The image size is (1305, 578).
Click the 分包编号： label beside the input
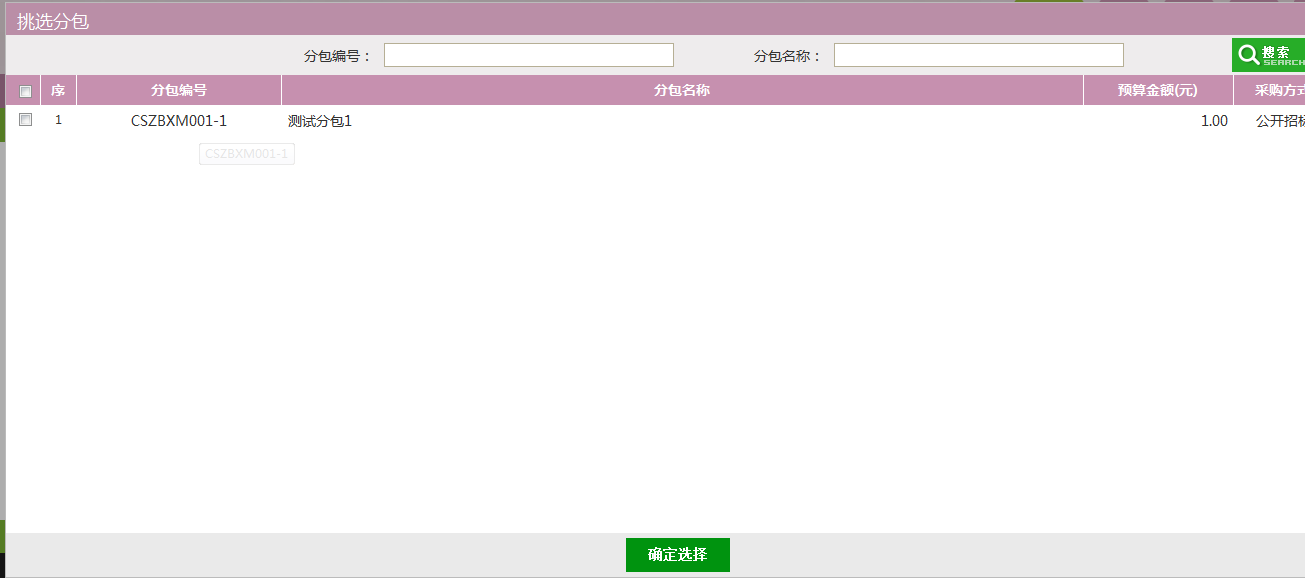pos(337,56)
